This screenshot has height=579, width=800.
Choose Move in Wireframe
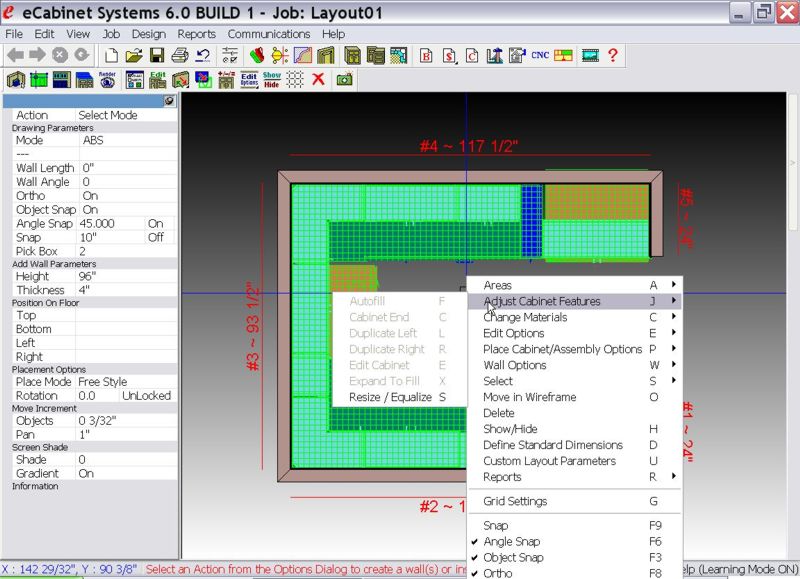(575, 397)
